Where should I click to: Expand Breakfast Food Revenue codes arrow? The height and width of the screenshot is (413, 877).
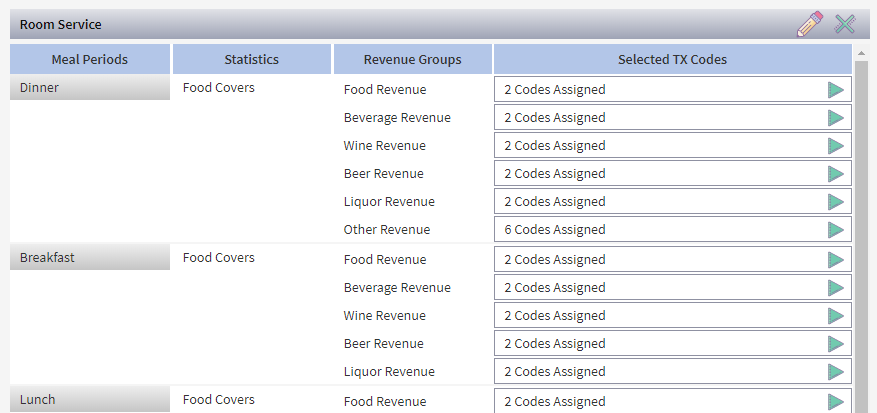[x=836, y=260]
